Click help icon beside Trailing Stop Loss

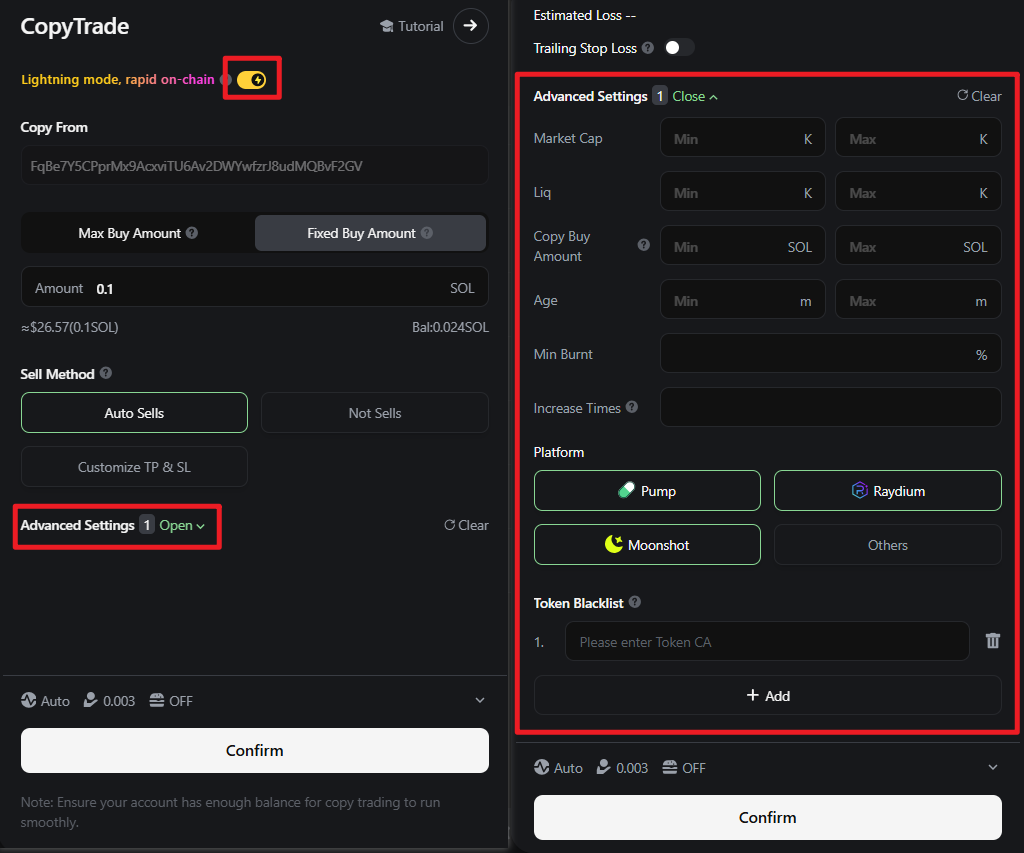point(648,48)
